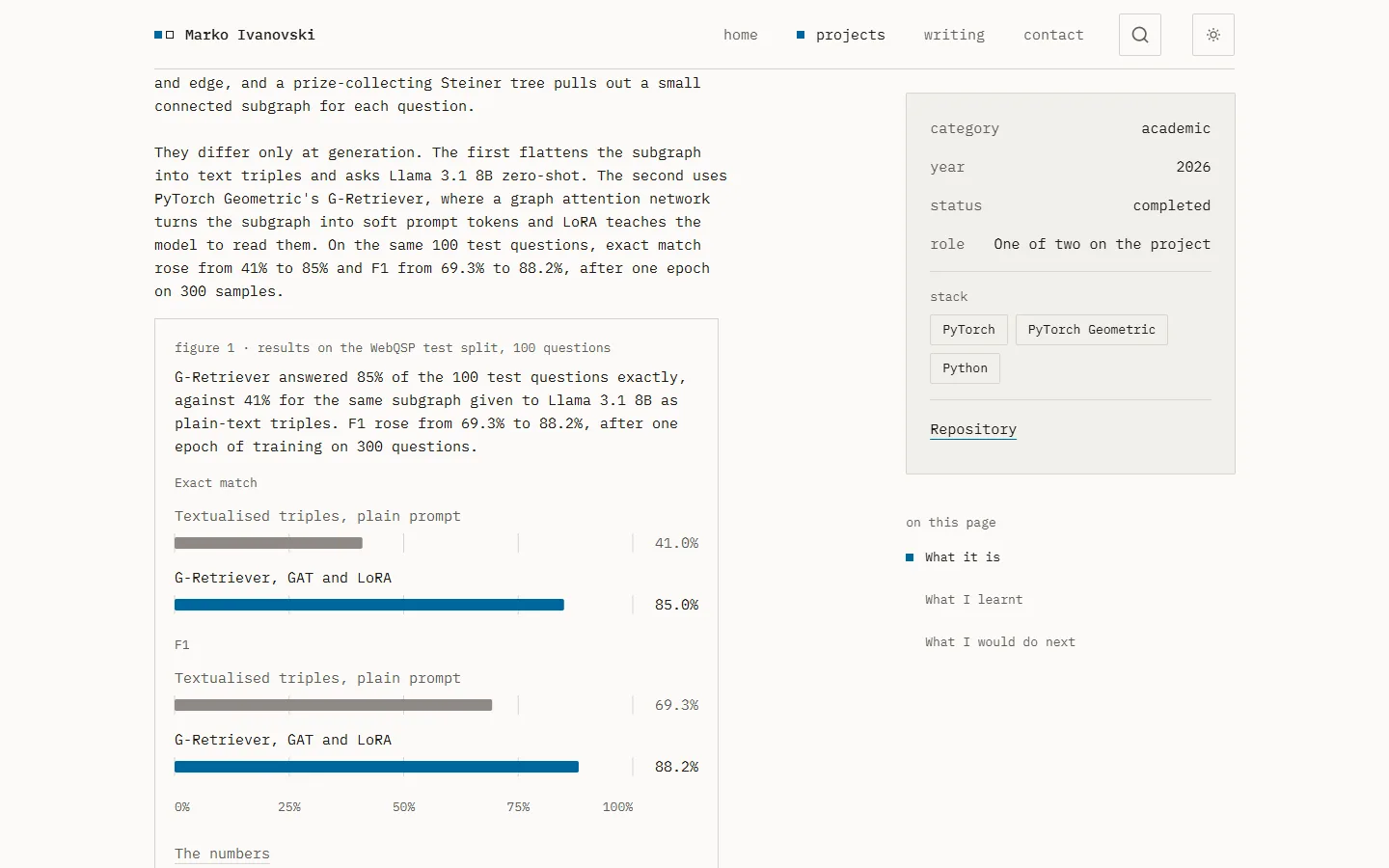Open the site search icon
Screen dimensions: 1389x868
tap(1140, 35)
